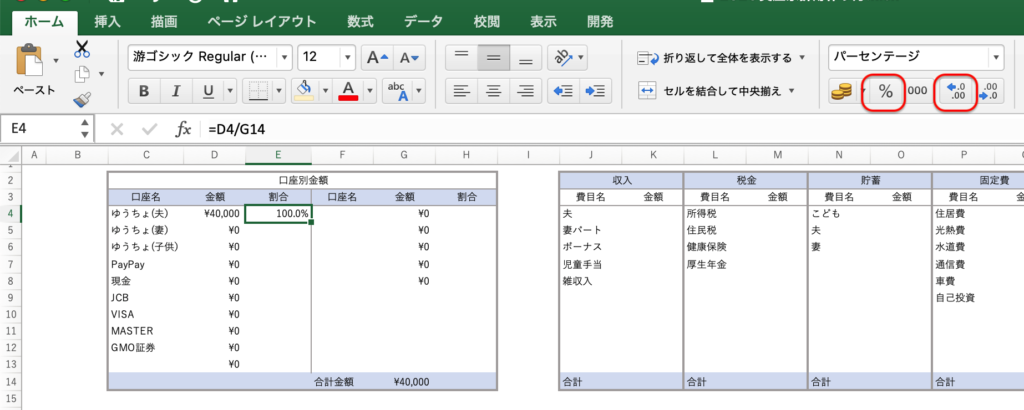Image resolution: width=1024 pixels, height=410 pixels.
Task: Click the percent style button
Action: click(886, 91)
